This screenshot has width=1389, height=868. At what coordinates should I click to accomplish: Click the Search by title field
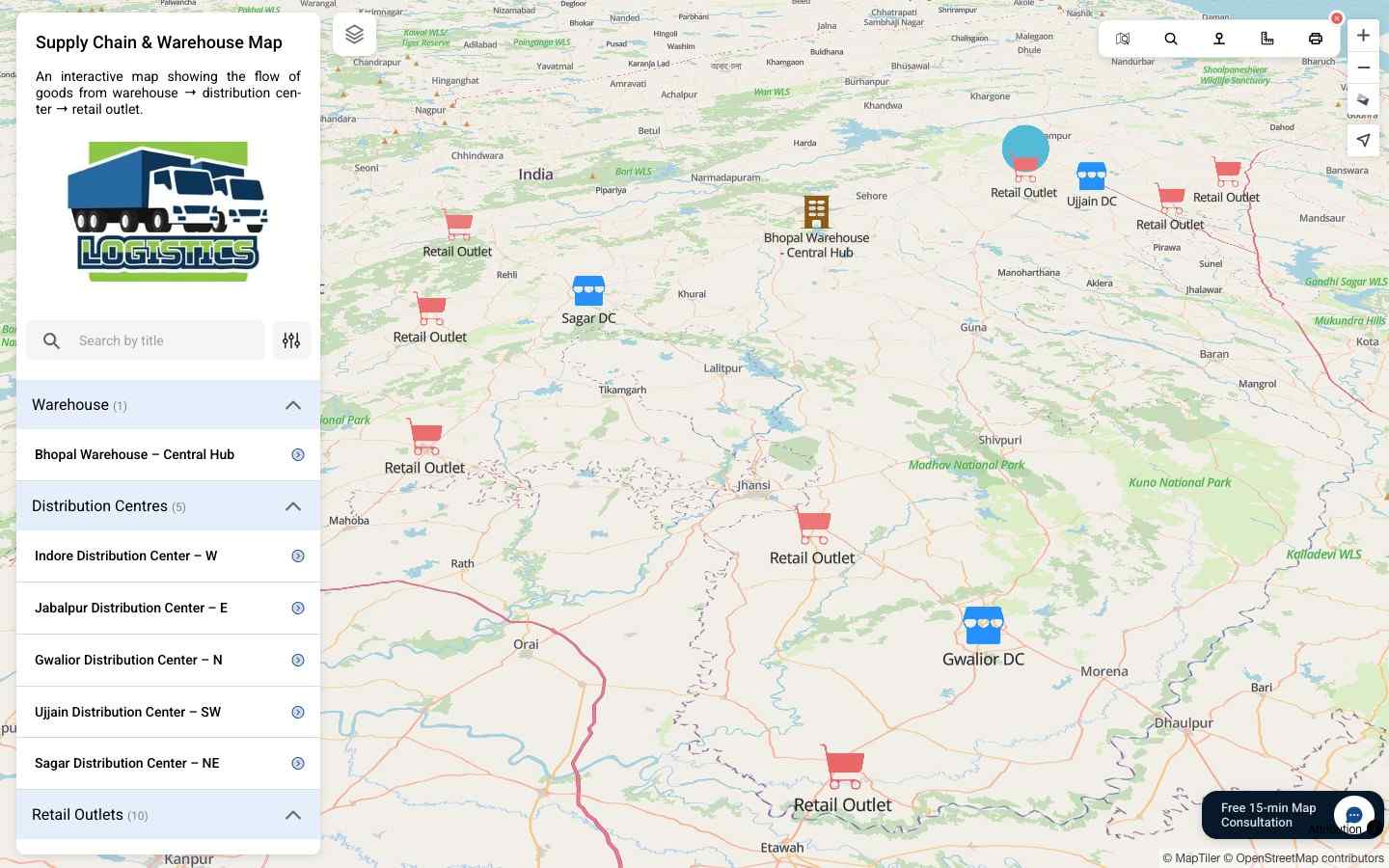pos(146,340)
